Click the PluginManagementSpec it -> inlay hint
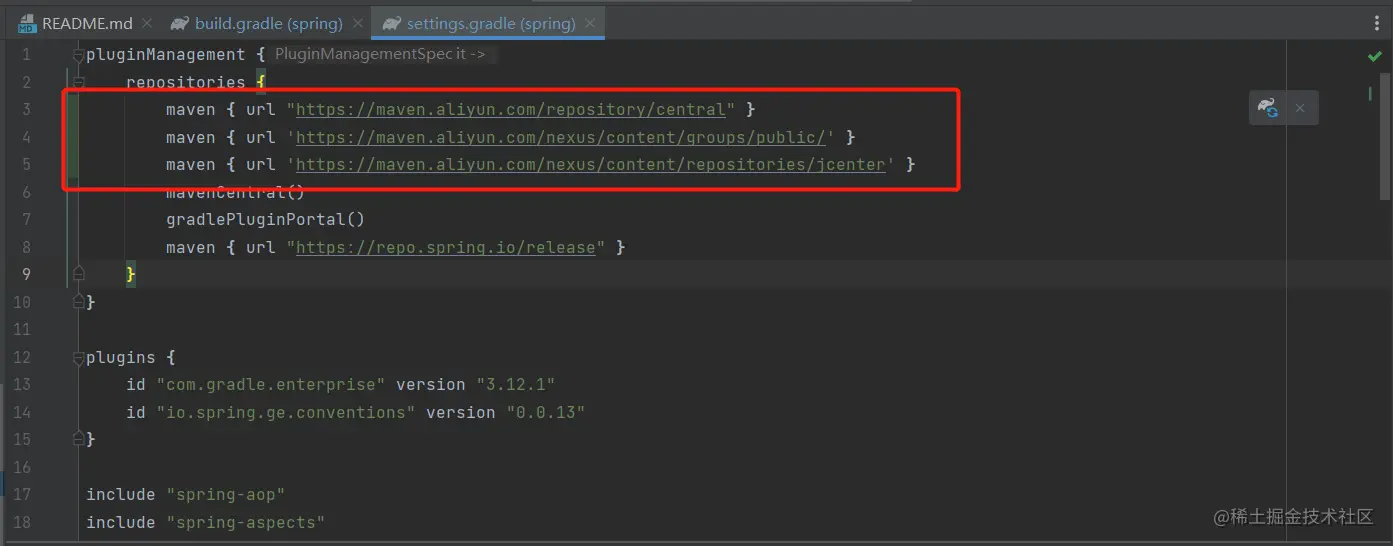 click(380, 55)
